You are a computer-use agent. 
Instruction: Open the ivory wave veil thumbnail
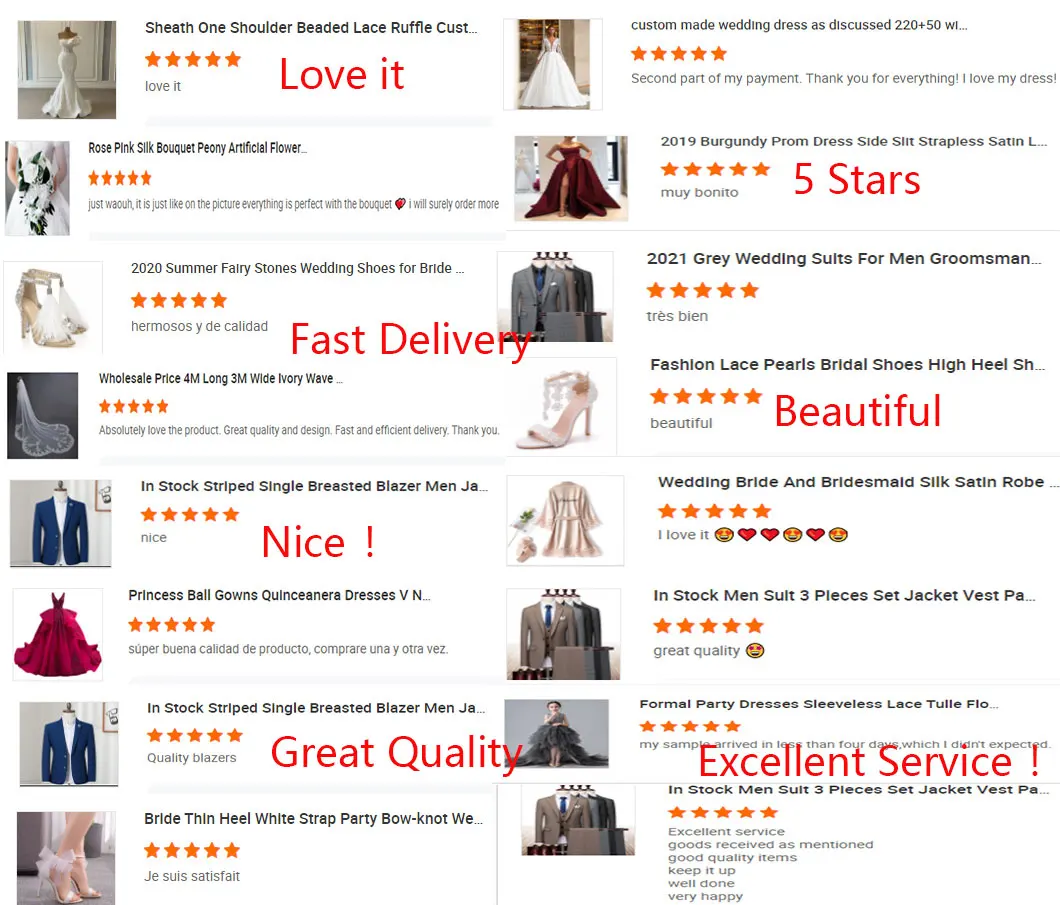point(43,416)
